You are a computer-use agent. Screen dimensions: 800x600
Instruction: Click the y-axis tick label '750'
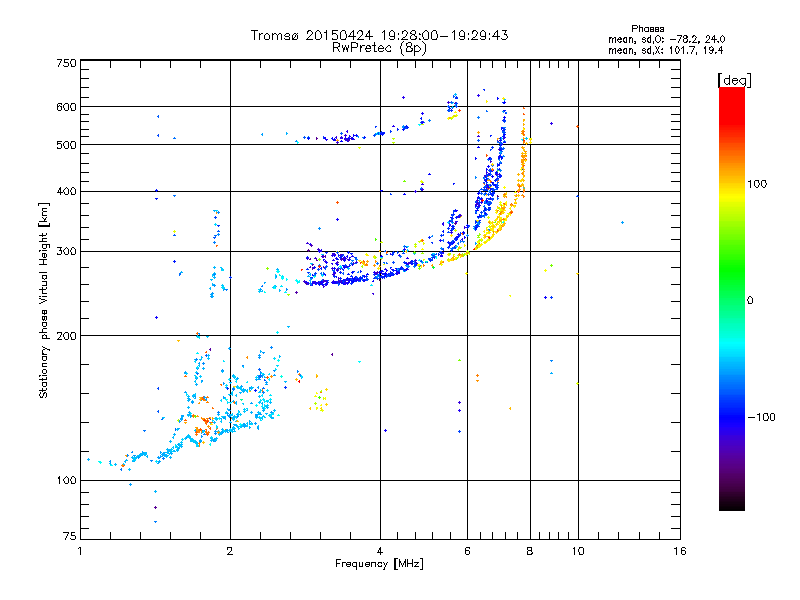click(x=66, y=63)
